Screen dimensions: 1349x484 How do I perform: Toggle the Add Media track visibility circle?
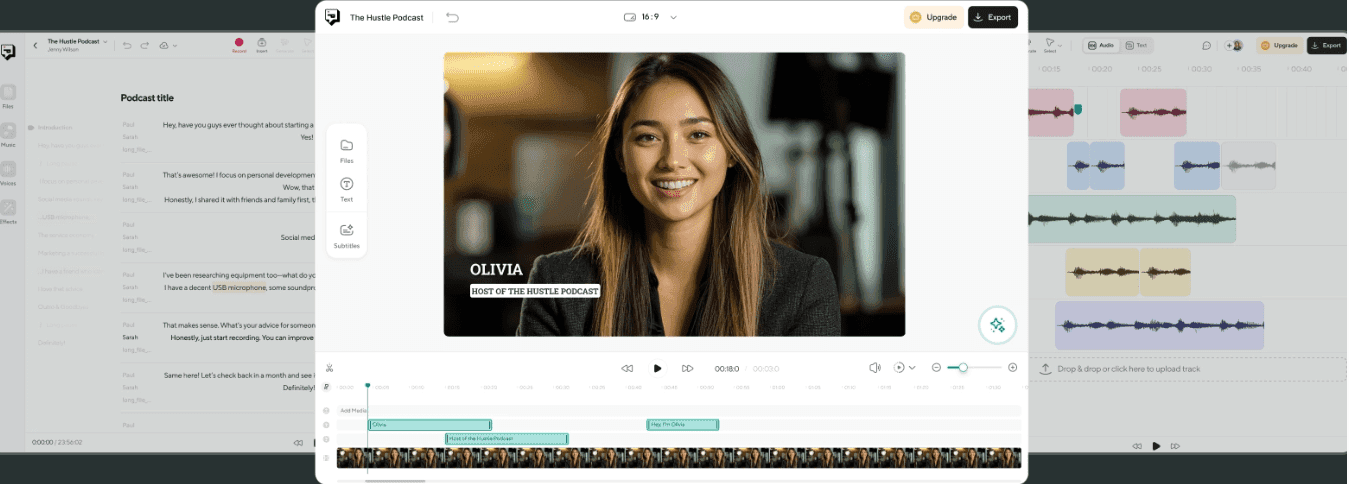coord(326,410)
